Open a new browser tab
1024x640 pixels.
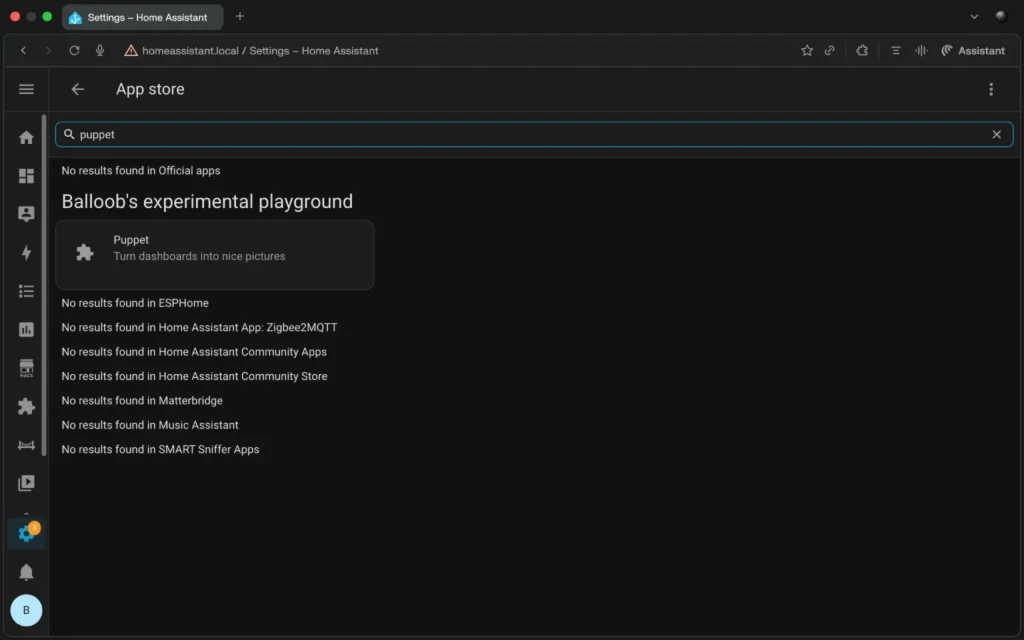(x=240, y=16)
